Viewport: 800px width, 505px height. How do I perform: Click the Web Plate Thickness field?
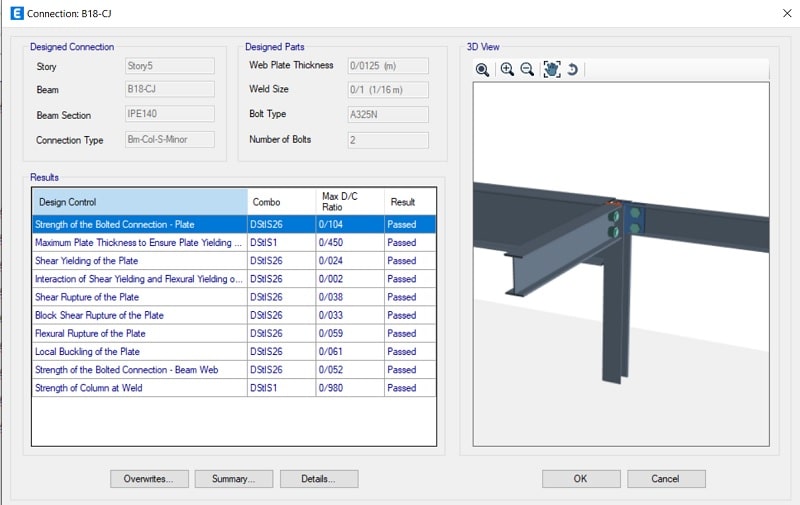point(388,66)
